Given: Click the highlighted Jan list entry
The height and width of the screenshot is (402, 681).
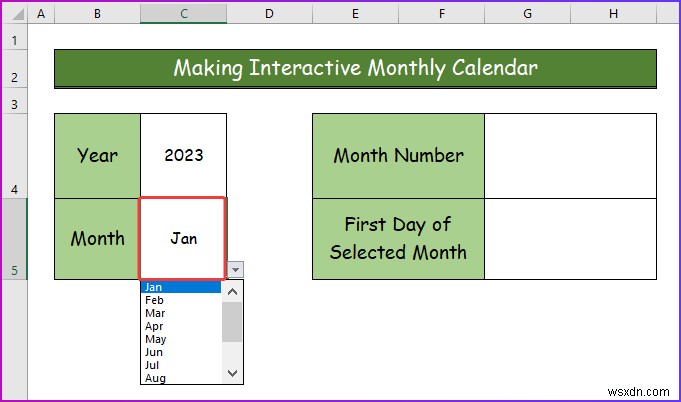Looking at the screenshot, I should (x=181, y=287).
